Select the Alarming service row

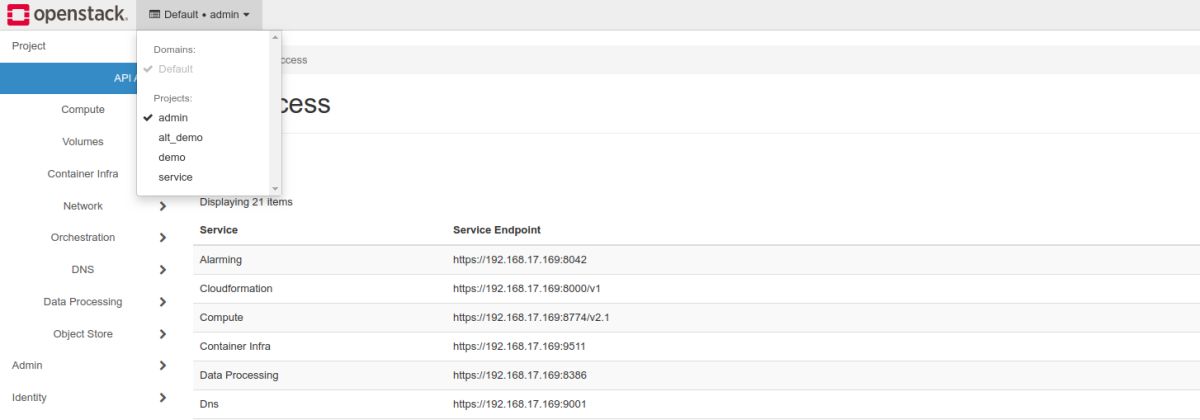coord(696,260)
